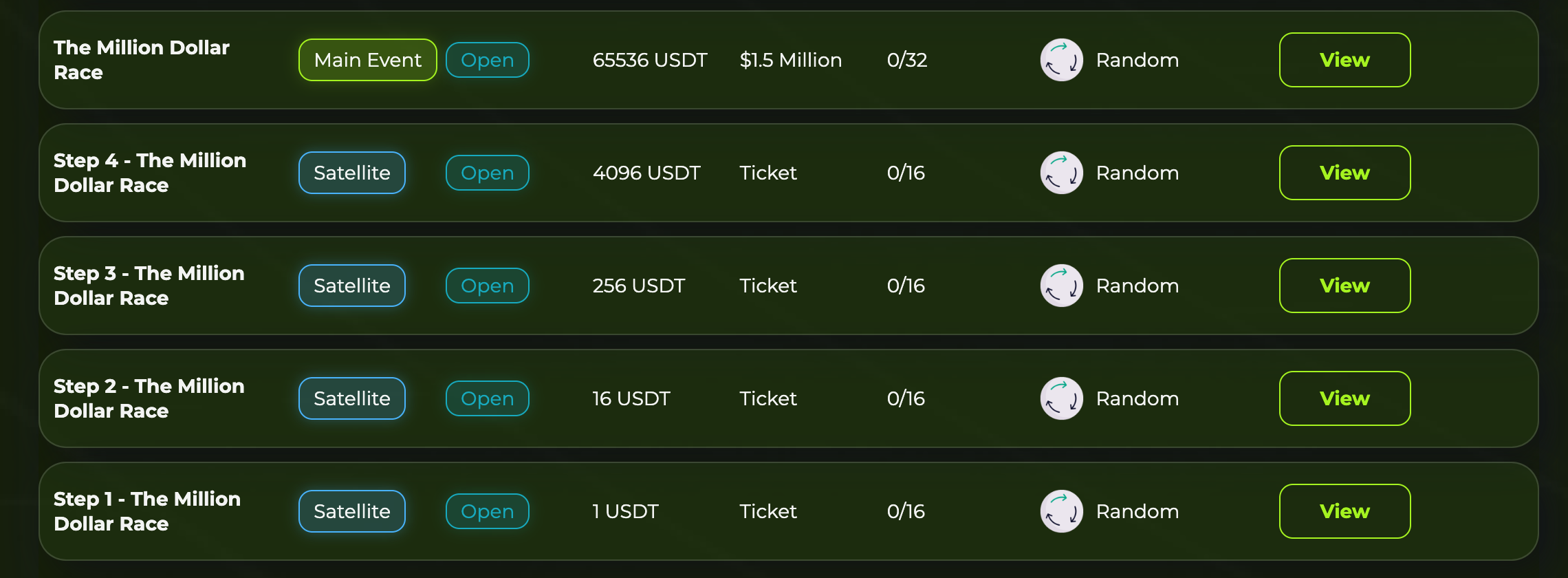Screen dimensions: 1568x578
Task: Click Random icon in Step 1 row
Action: point(1061,511)
